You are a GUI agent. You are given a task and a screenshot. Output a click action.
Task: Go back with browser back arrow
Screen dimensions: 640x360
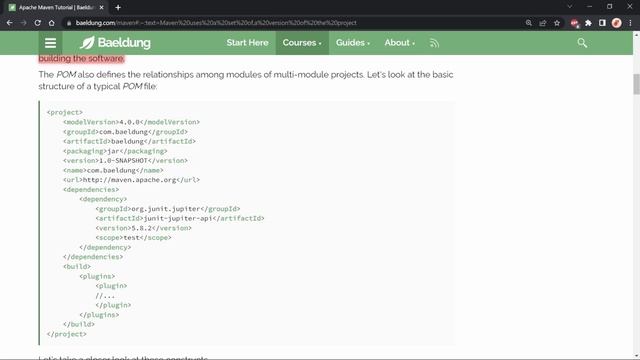[x=9, y=23]
